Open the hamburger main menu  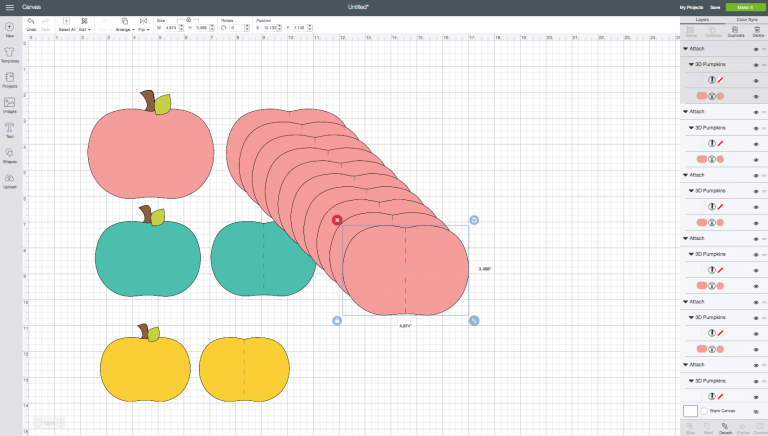point(9,7)
